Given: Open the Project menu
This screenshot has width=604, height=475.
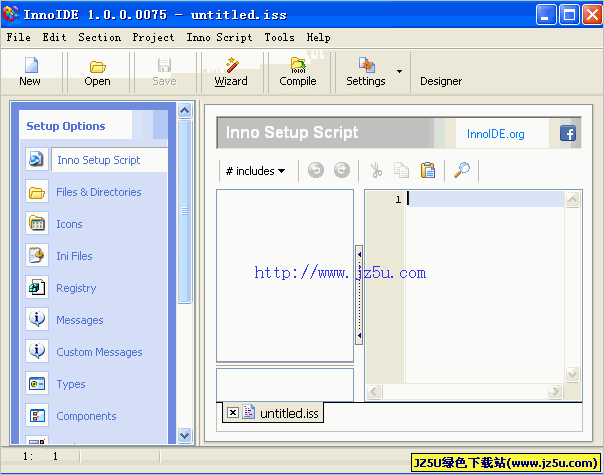Looking at the screenshot, I should 153,37.
